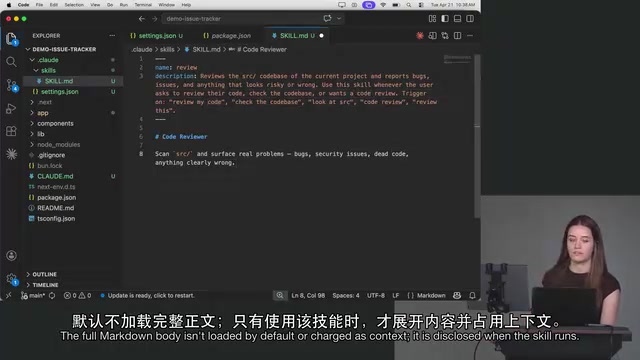Click the Claude icon in editor toolbar
Image resolution: width=640 pixels, height=360 pixels.
(420, 36)
